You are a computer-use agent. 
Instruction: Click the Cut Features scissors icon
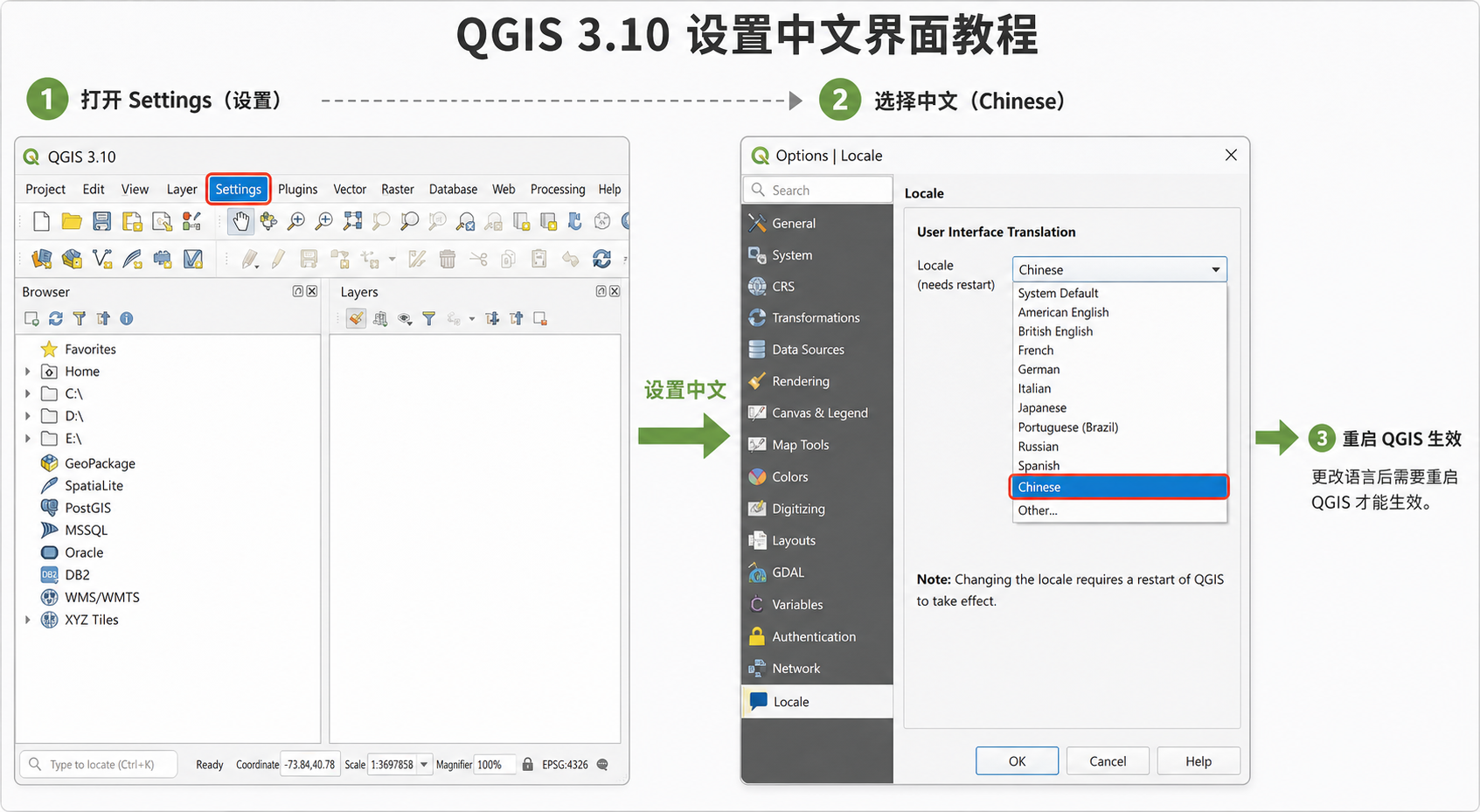click(x=478, y=259)
